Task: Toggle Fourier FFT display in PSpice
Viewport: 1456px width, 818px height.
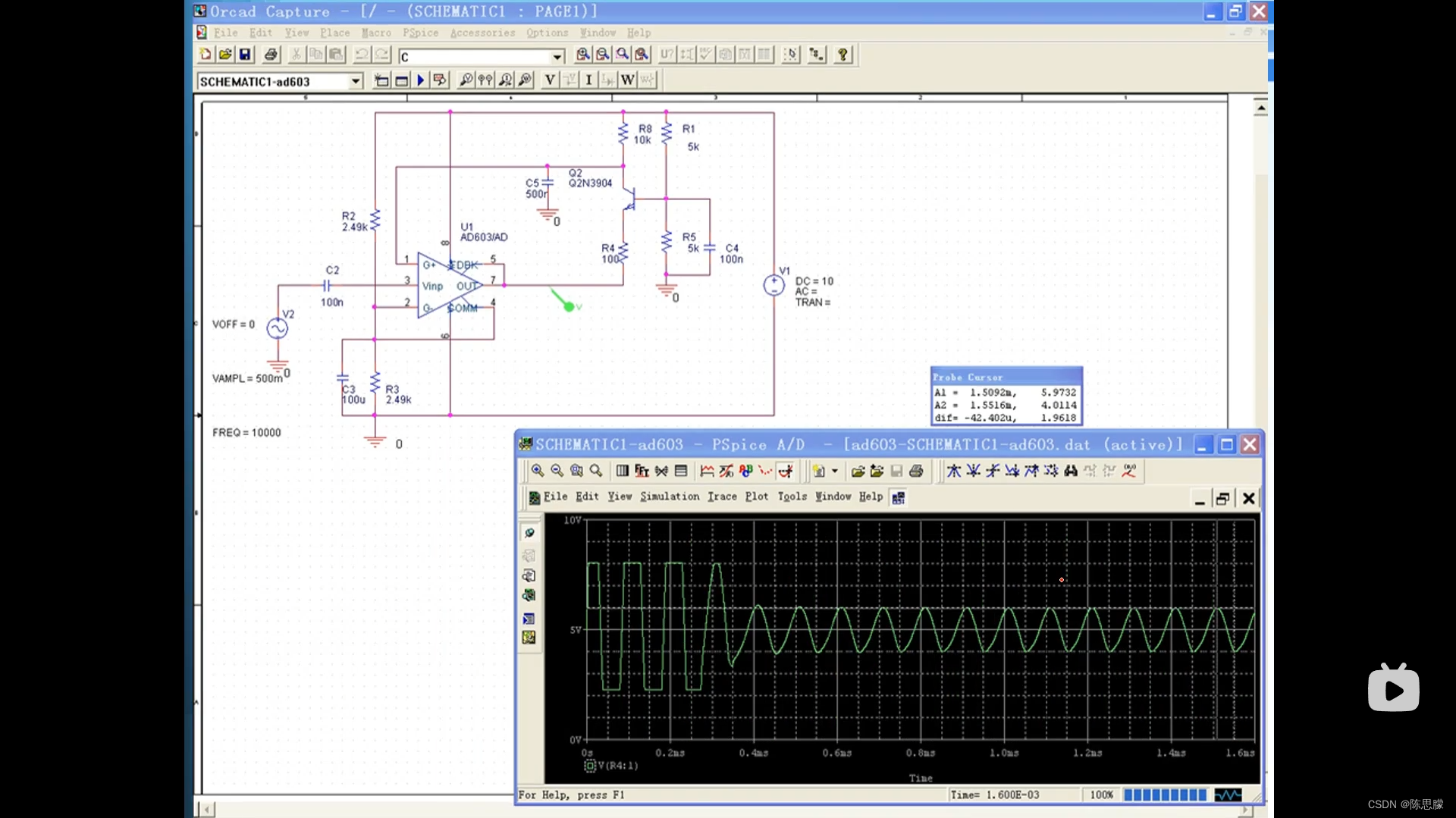Action: coord(642,471)
